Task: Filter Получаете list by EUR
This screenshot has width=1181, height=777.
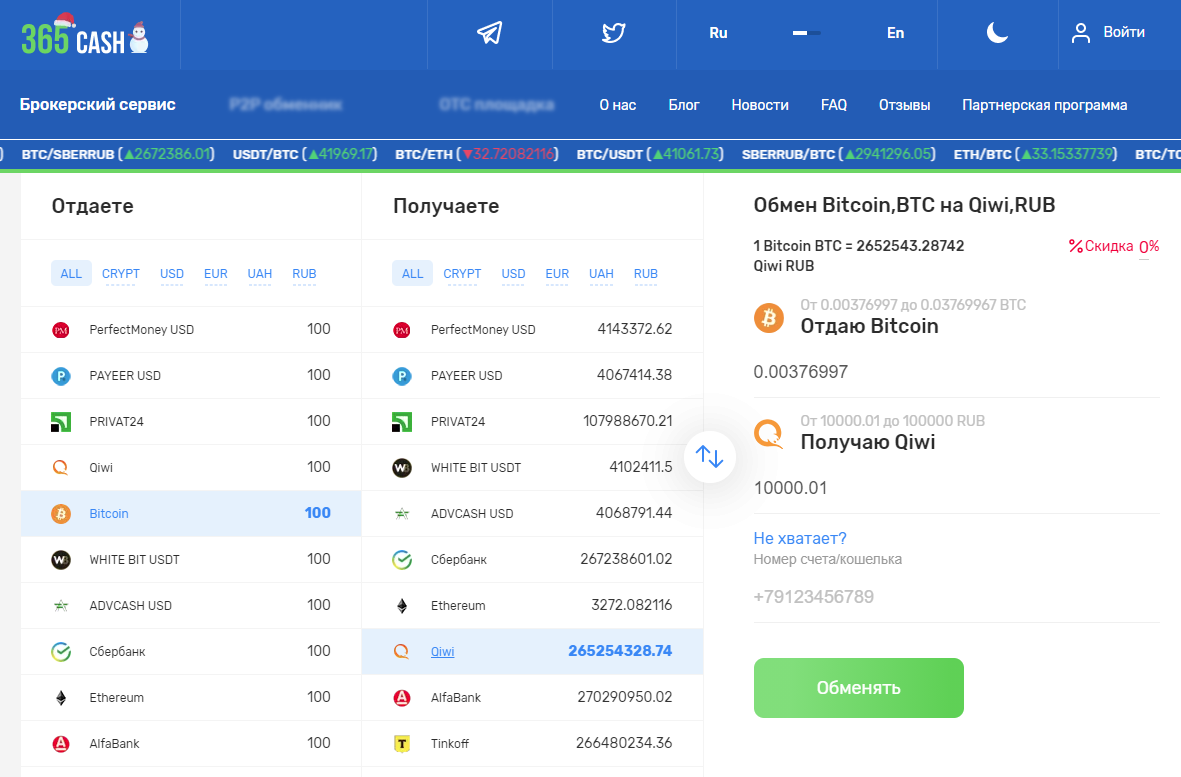Action: click(x=557, y=273)
